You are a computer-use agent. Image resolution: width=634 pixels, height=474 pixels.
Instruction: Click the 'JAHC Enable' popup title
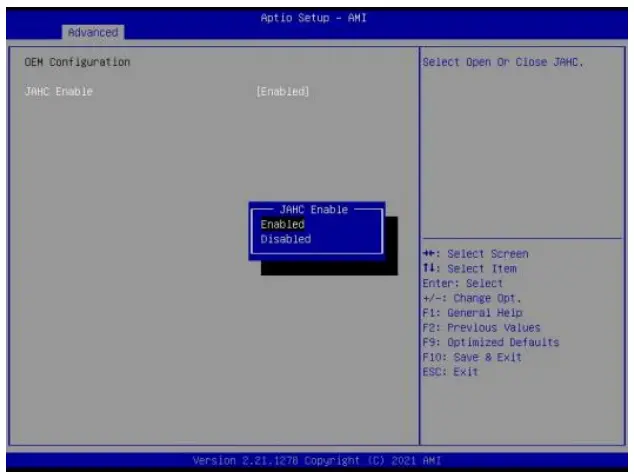(x=314, y=209)
